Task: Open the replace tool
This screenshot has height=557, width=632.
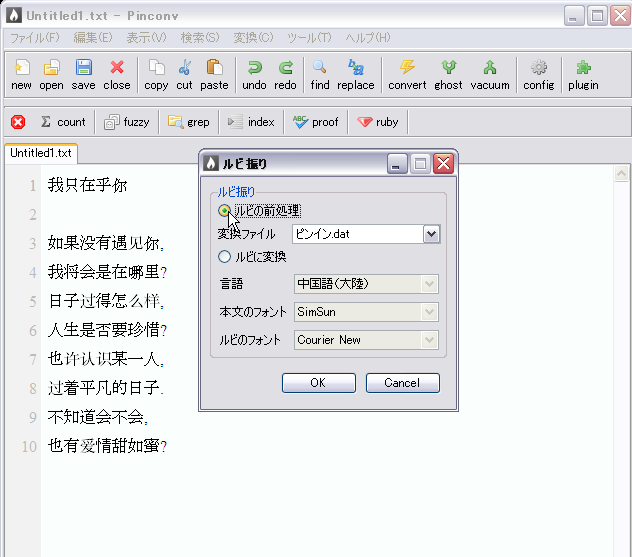Action: 356,75
